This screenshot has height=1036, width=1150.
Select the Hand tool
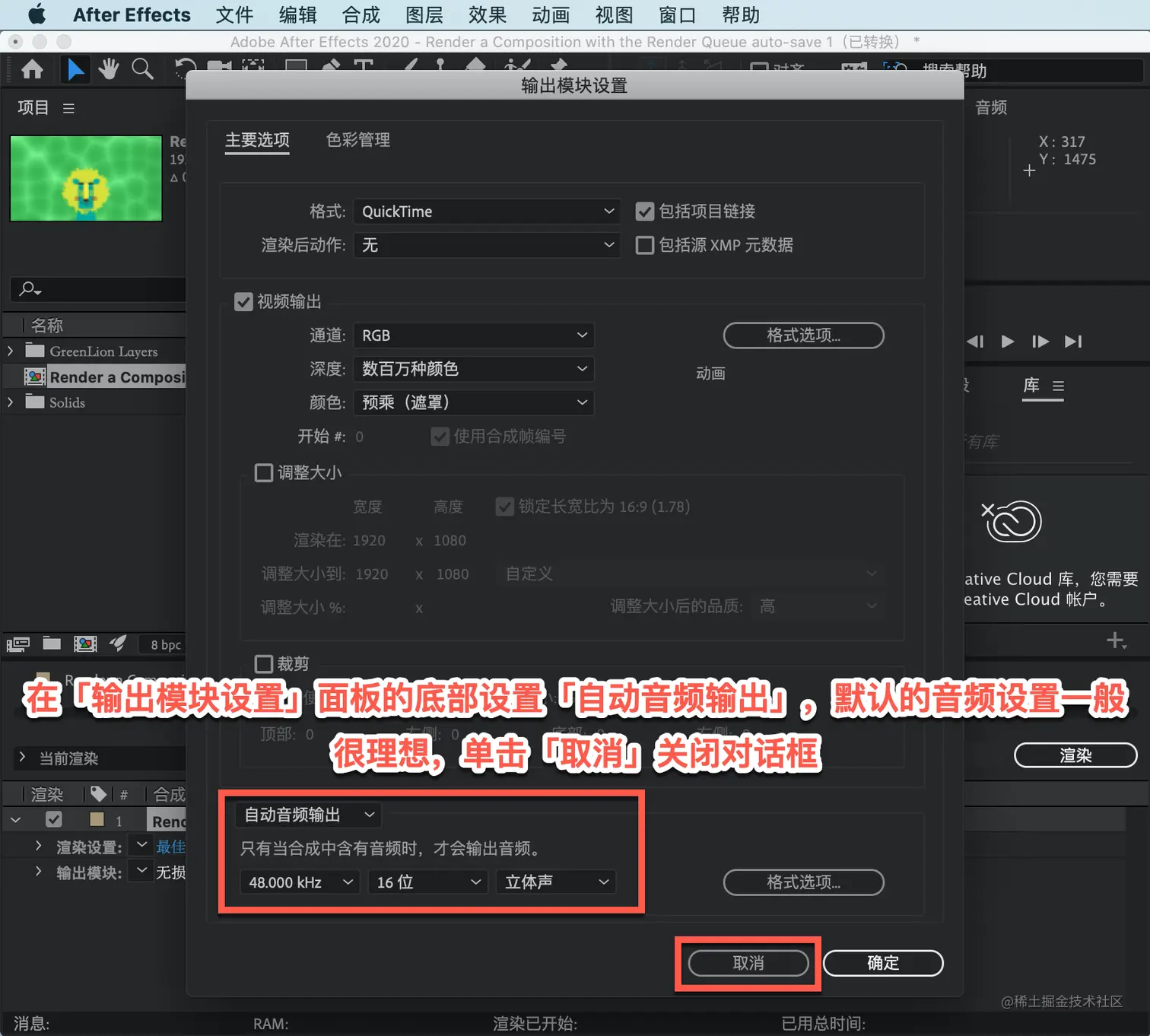109,69
